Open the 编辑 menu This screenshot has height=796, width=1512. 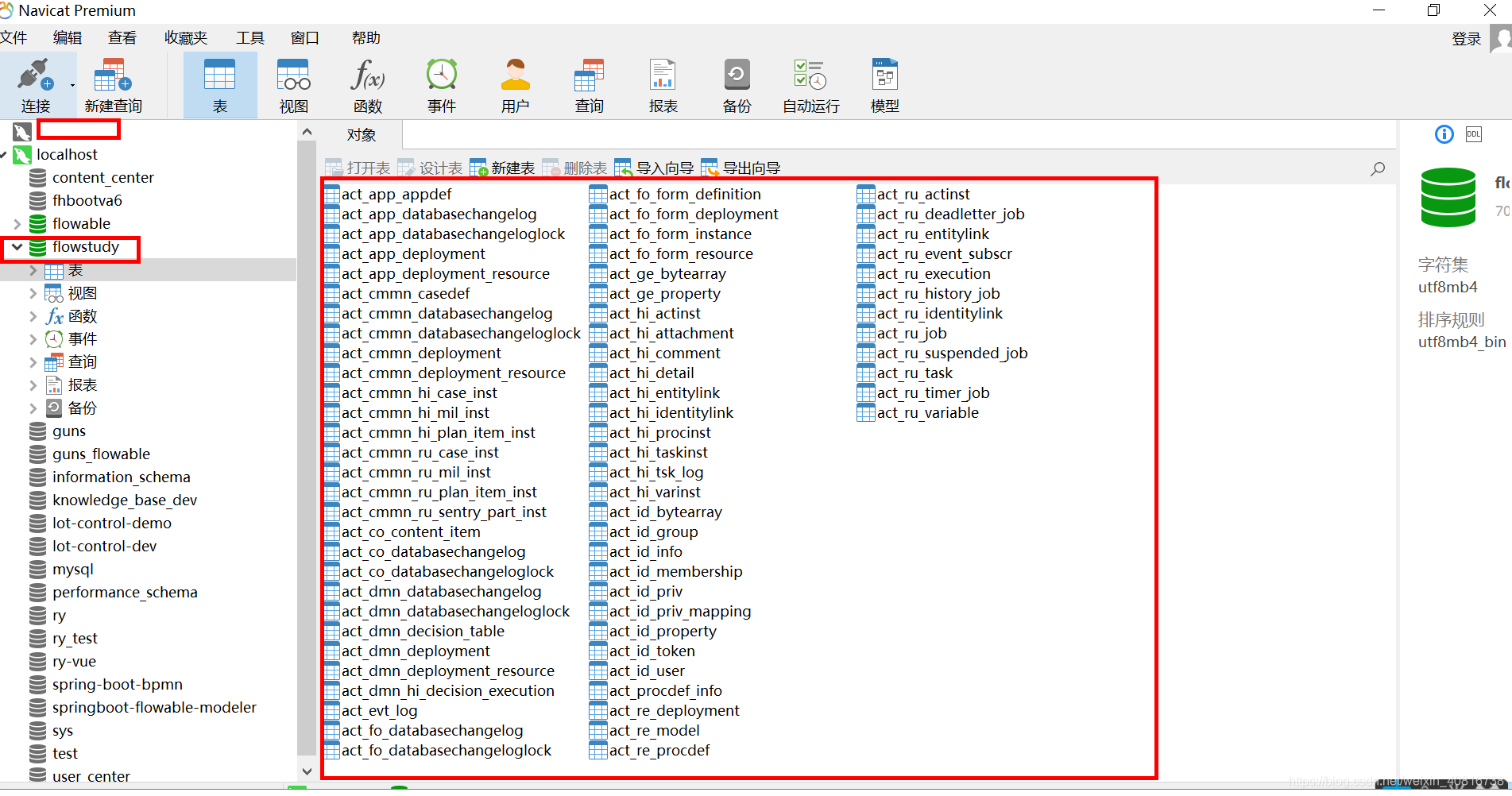tap(68, 37)
